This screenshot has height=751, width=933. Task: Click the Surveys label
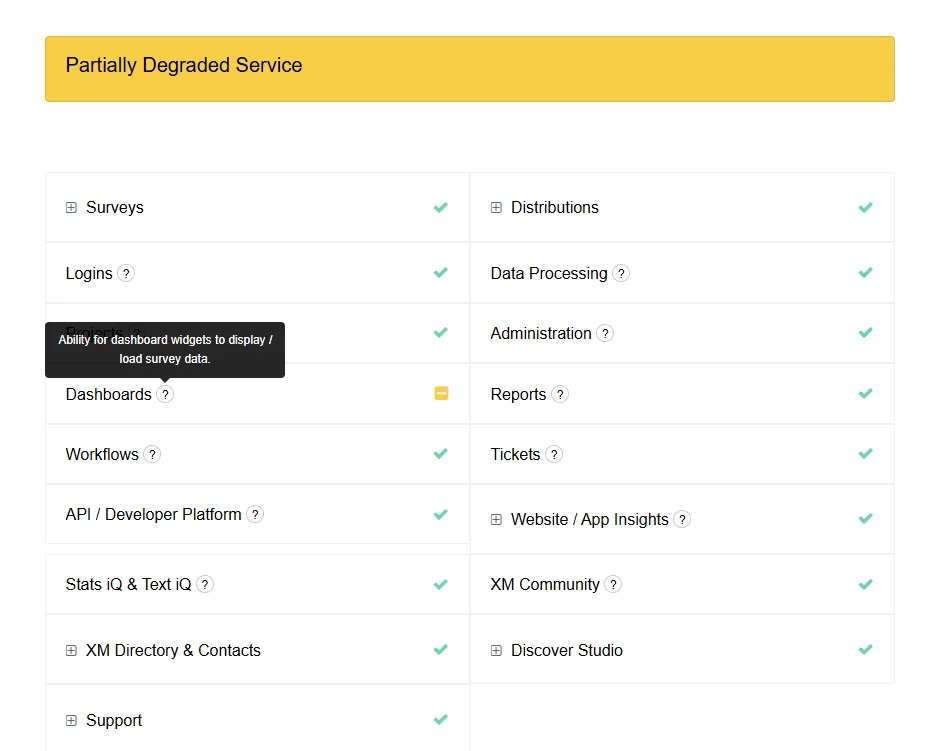[x=115, y=208]
